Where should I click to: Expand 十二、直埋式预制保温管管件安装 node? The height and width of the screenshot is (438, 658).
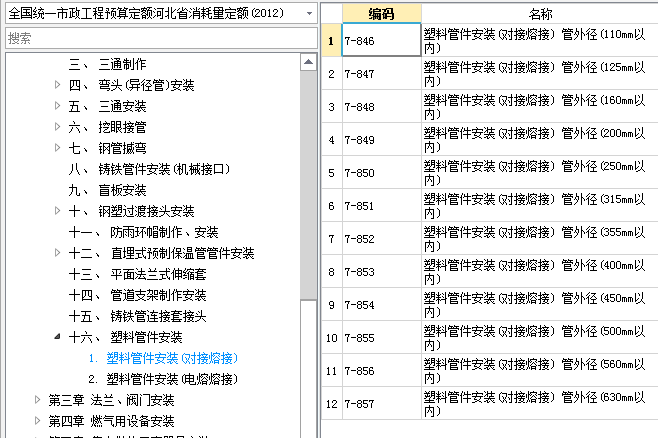57,253
